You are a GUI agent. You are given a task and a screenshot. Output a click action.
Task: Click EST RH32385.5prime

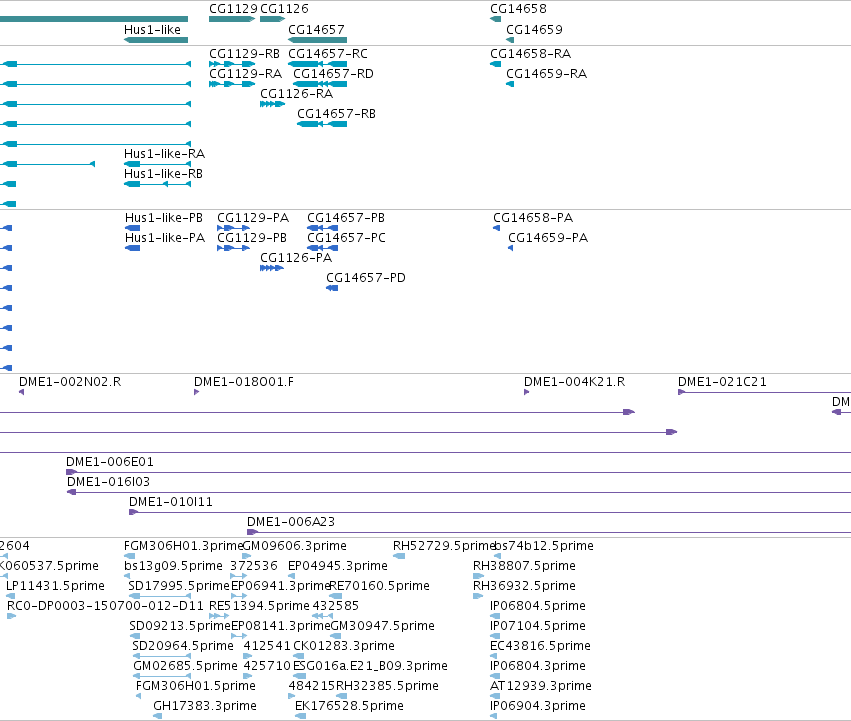pyautogui.click(x=341, y=696)
